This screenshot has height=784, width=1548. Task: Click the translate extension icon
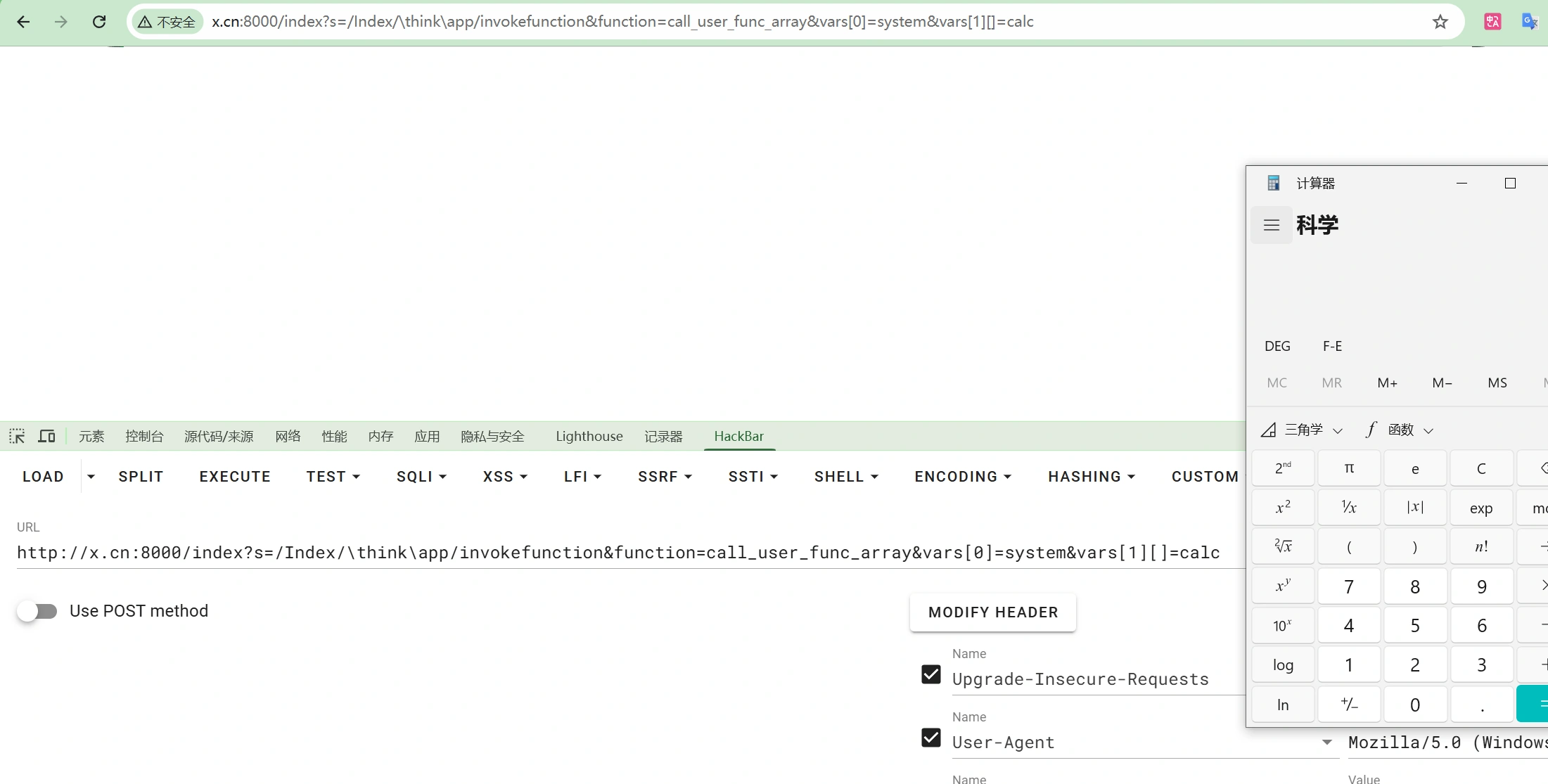[x=1492, y=22]
